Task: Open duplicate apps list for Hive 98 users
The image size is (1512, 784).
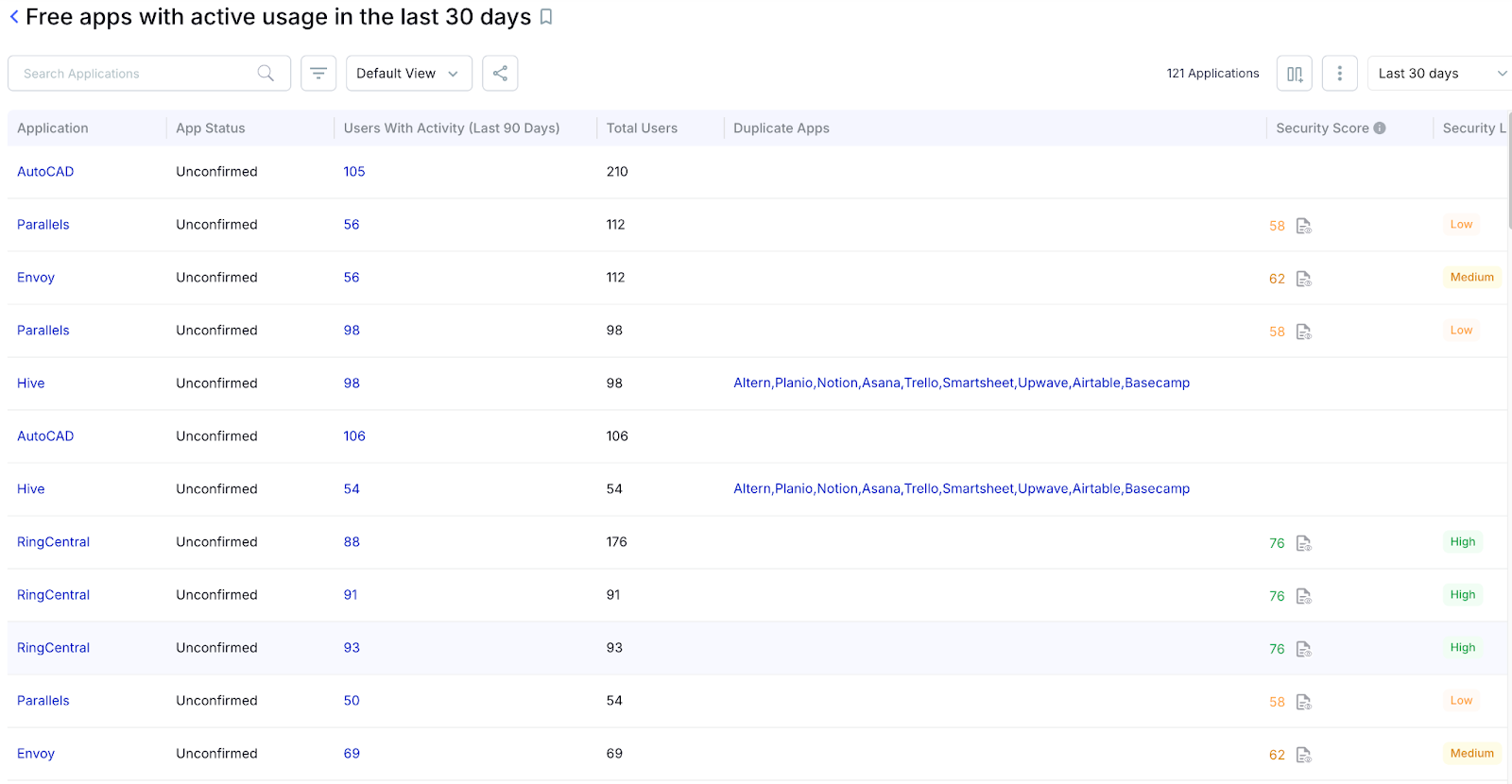Action: click(x=962, y=383)
